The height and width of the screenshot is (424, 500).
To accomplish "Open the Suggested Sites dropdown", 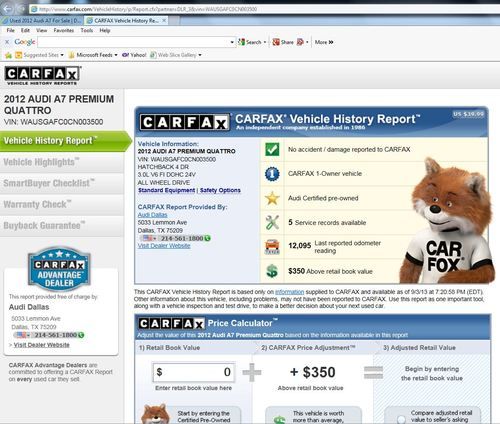I will coord(62,55).
